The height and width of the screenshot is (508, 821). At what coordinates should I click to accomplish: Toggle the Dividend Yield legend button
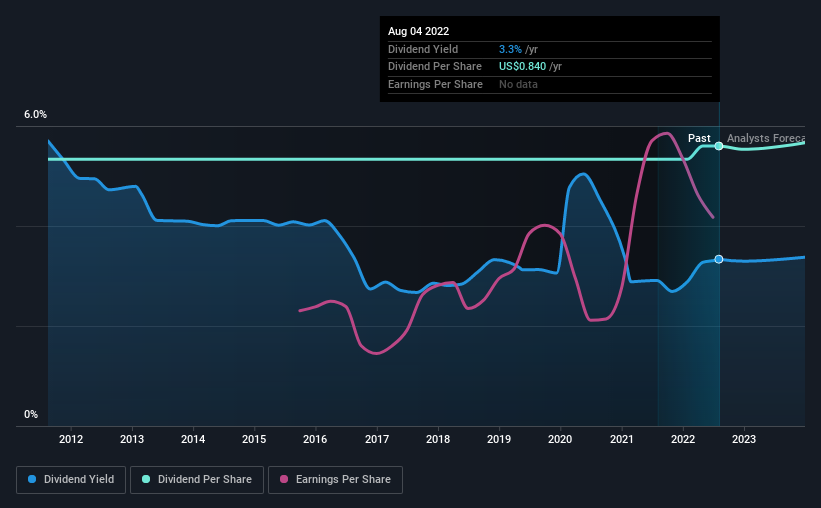[71, 479]
